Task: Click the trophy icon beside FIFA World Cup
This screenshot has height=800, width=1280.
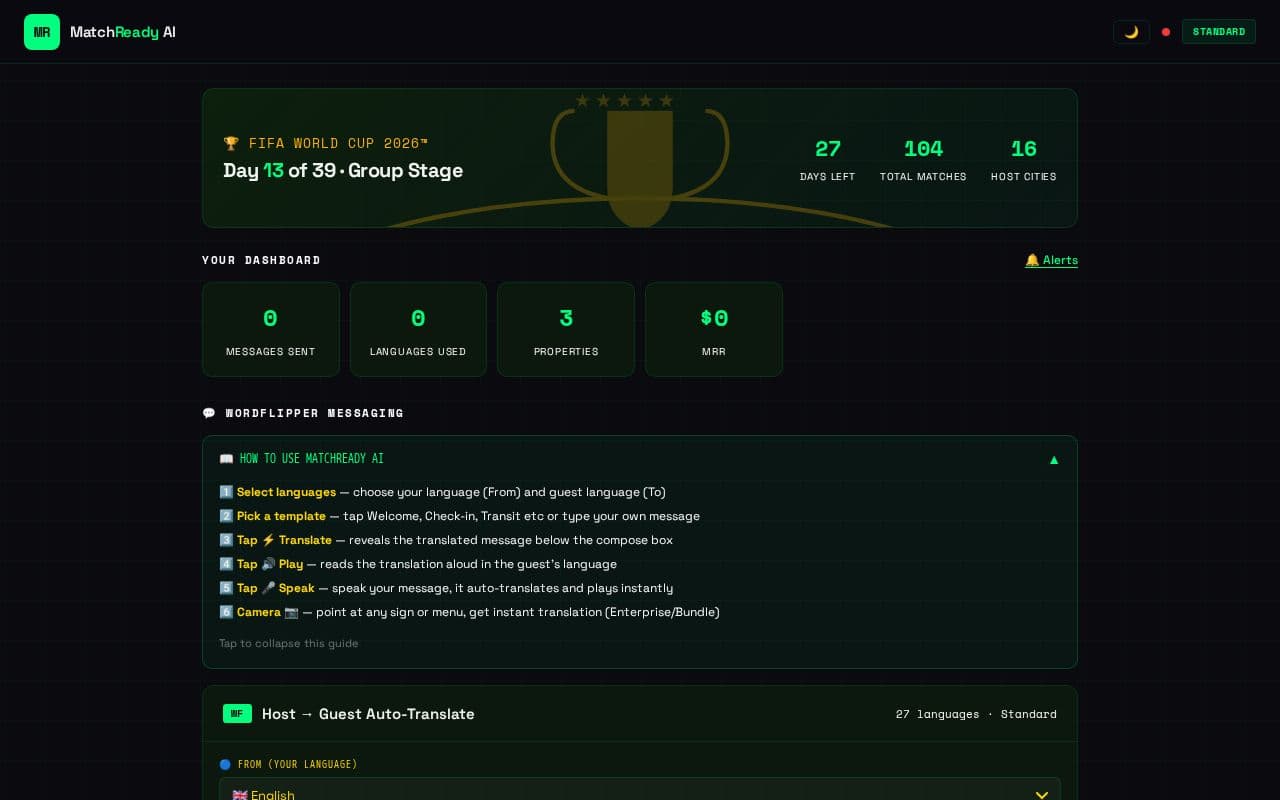Action: 231,143
